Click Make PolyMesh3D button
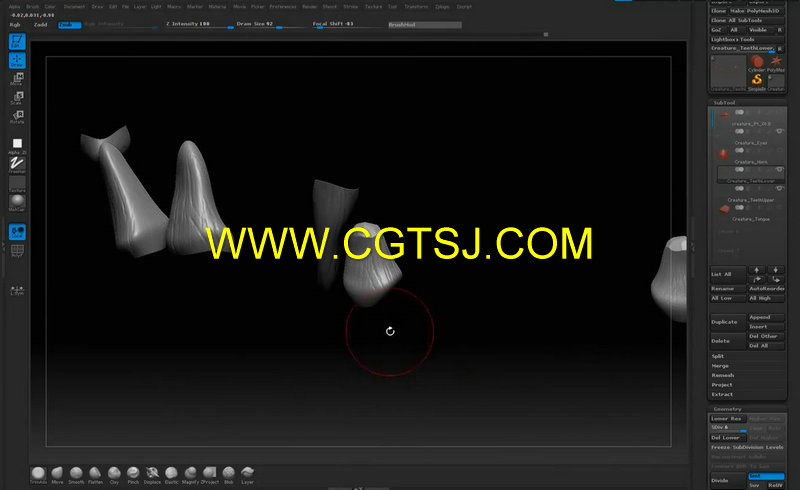This screenshot has width=800, height=490. 757,11
